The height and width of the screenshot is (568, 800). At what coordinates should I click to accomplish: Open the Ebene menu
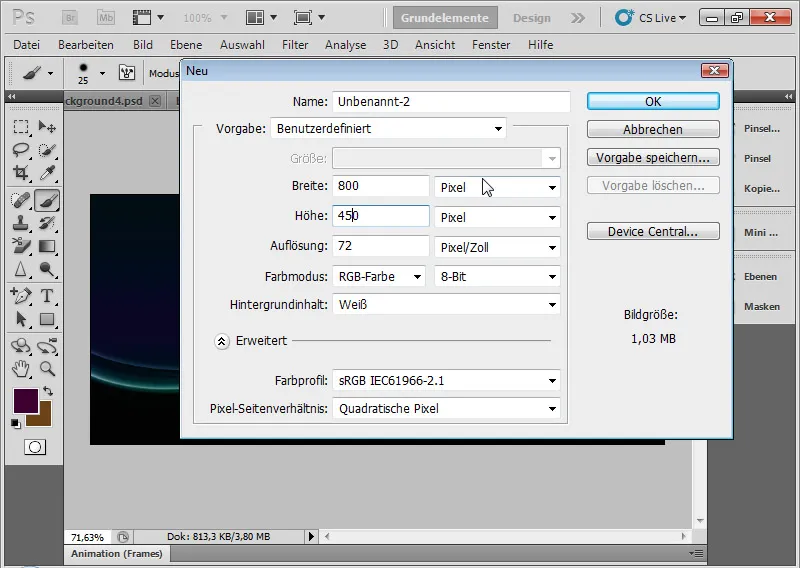click(186, 45)
